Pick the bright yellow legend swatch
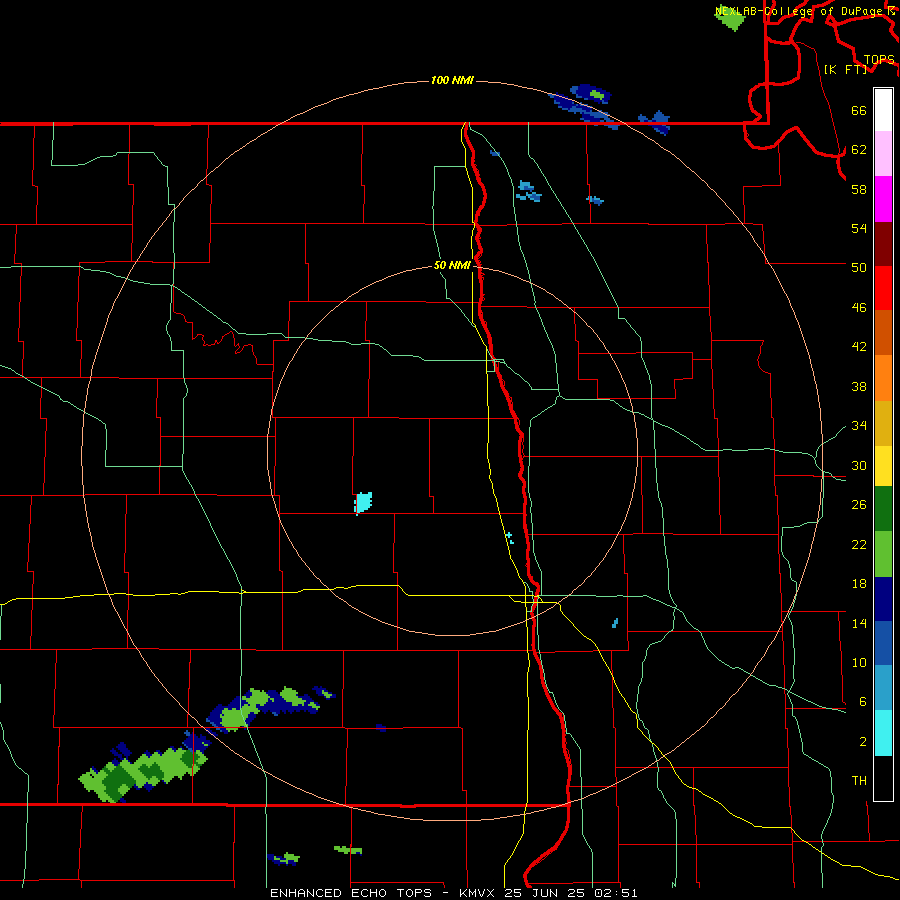This screenshot has height=900, width=900. pyautogui.click(x=883, y=466)
